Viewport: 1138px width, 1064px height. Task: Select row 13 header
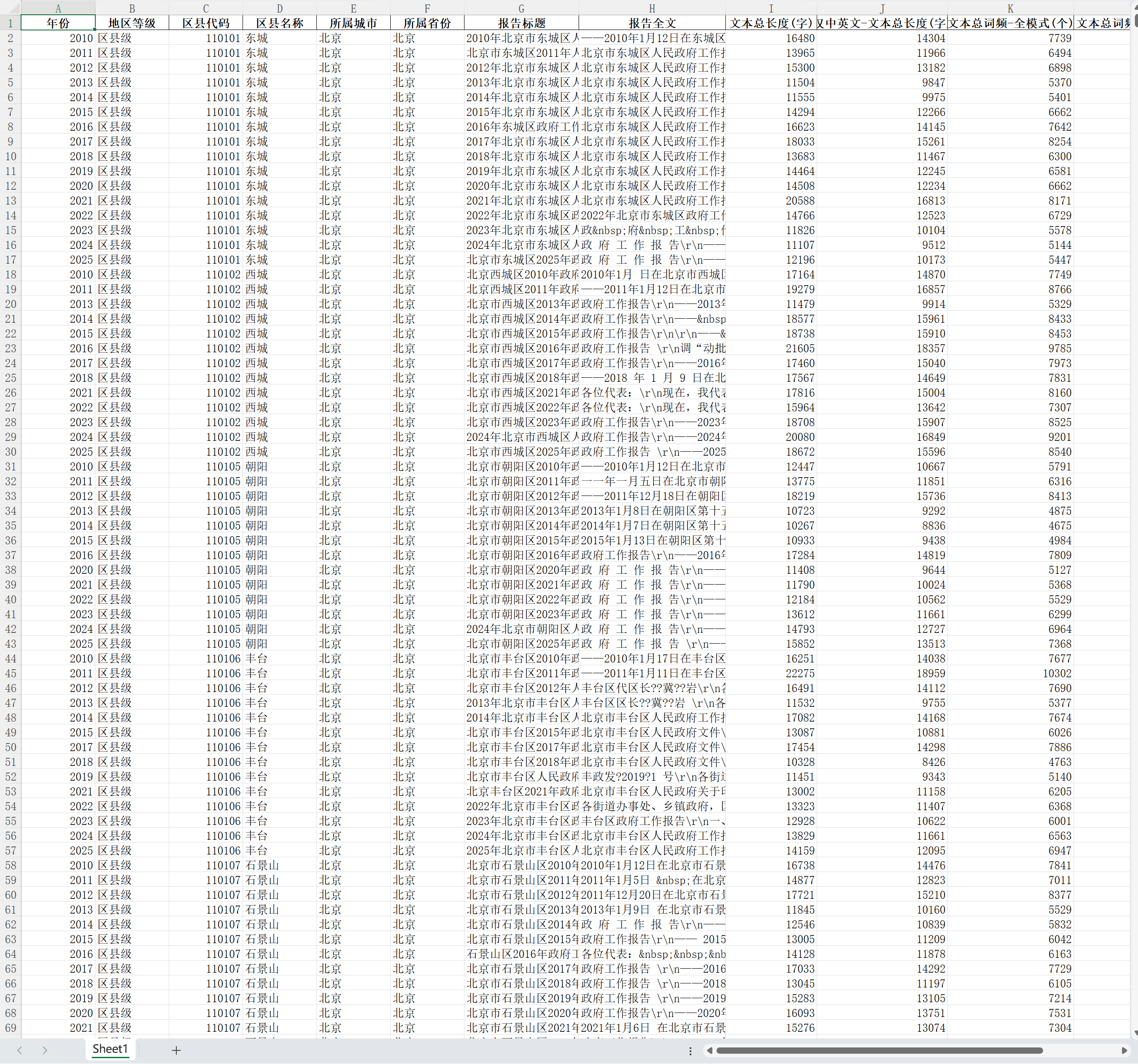[10, 201]
